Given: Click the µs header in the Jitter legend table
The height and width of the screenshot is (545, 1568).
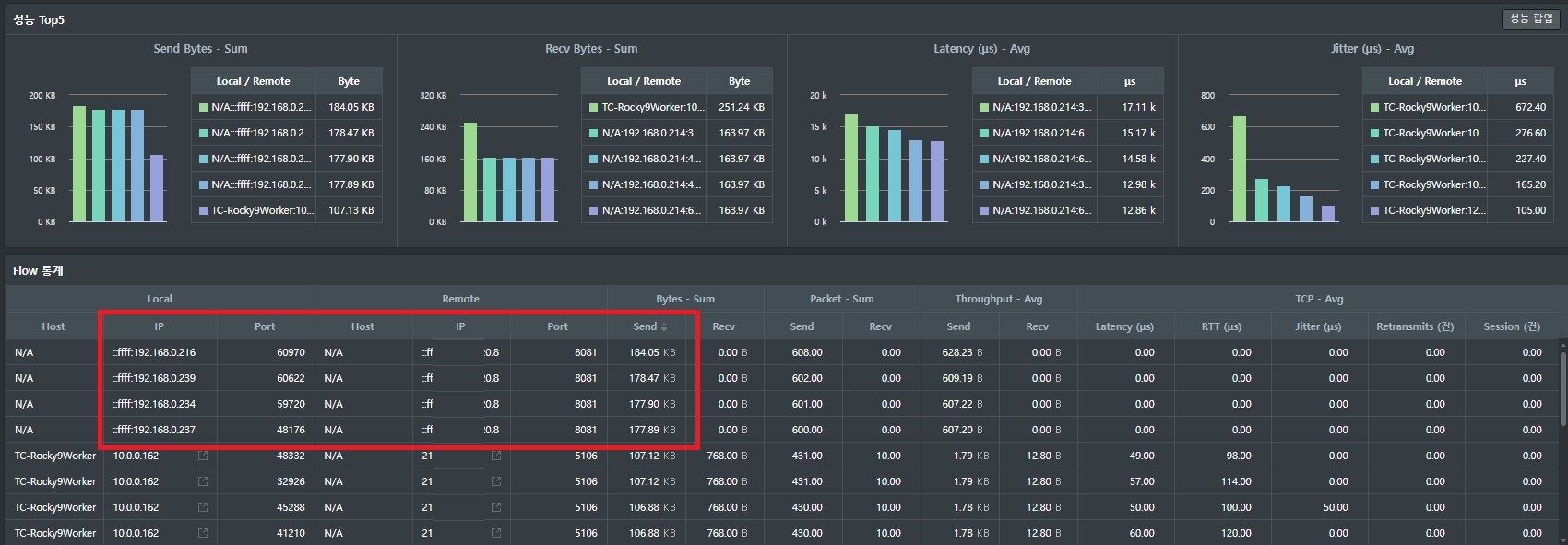Looking at the screenshot, I should [x=1520, y=81].
